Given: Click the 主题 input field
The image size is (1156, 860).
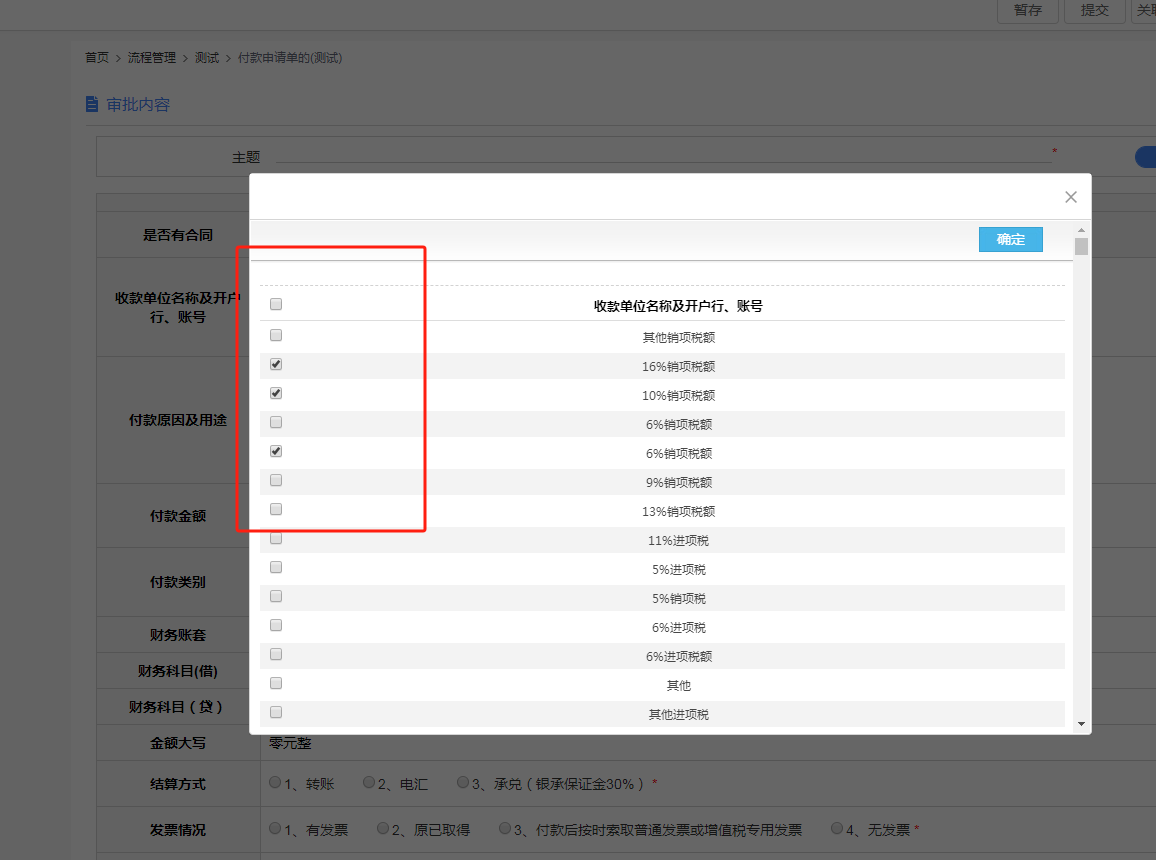Looking at the screenshot, I should 664,156.
